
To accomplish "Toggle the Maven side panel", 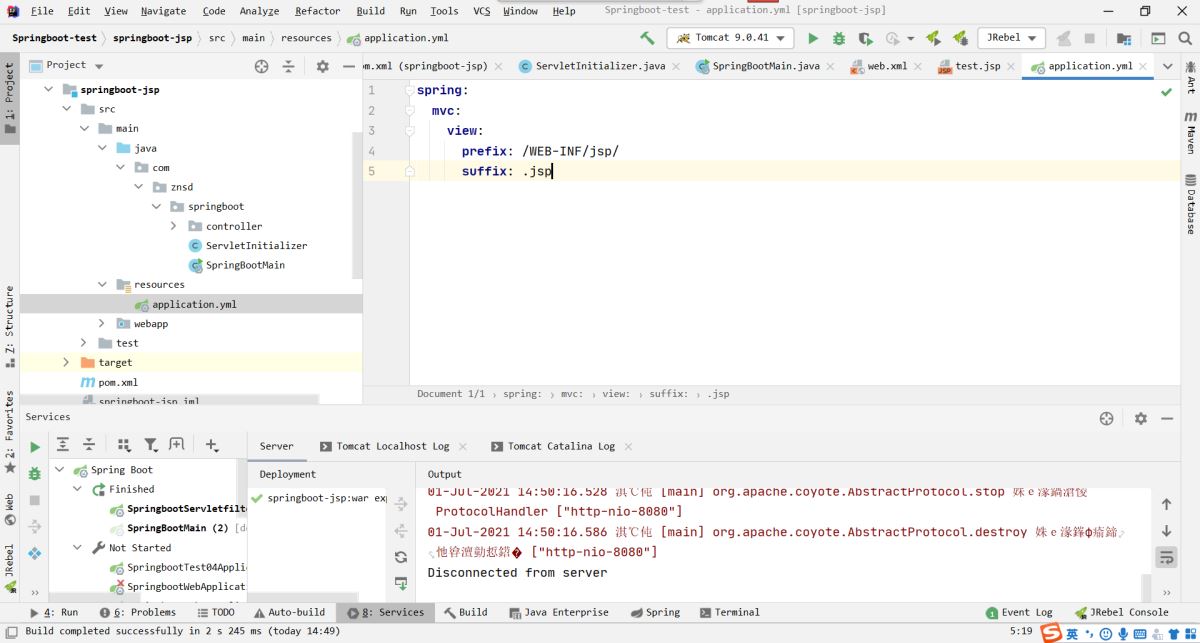I will coord(1191,132).
